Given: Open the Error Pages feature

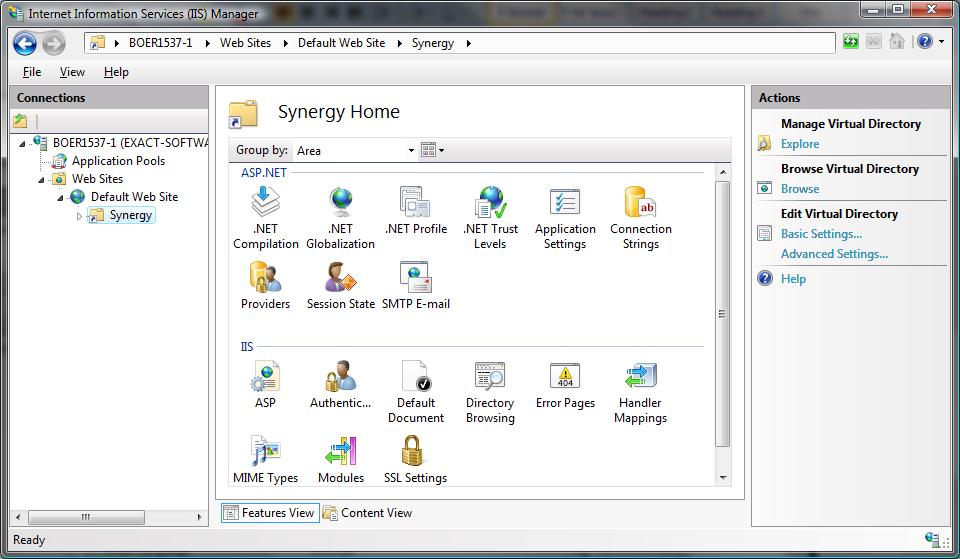Looking at the screenshot, I should coord(565,385).
